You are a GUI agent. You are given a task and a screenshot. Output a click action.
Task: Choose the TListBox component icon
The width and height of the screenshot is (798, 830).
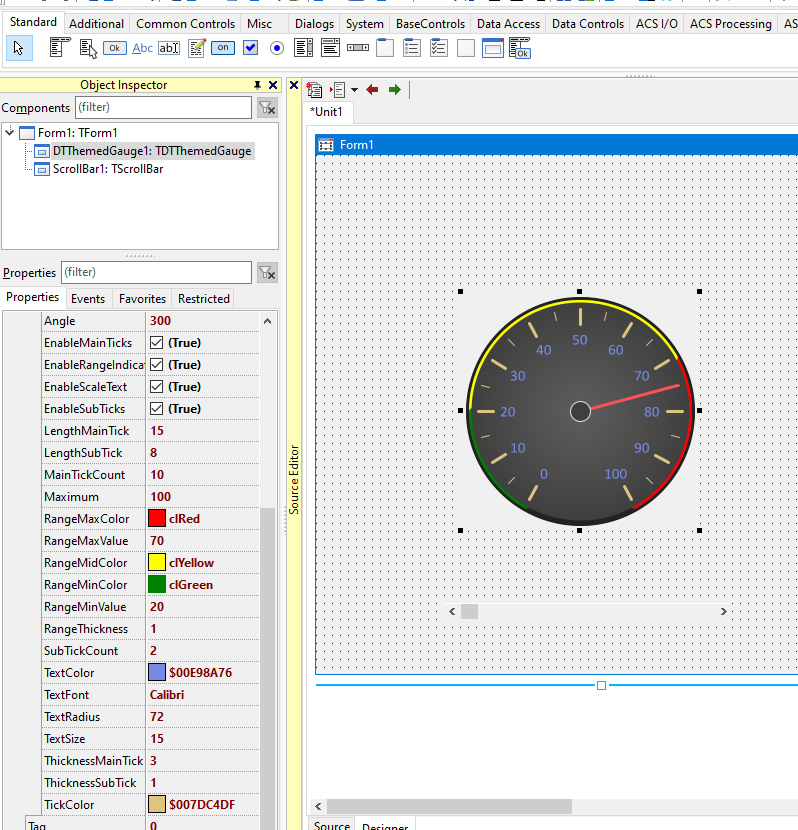tap(303, 48)
